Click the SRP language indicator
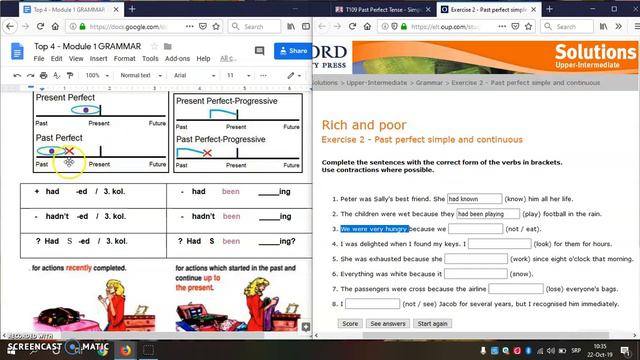640x360 pixels. tap(576, 351)
